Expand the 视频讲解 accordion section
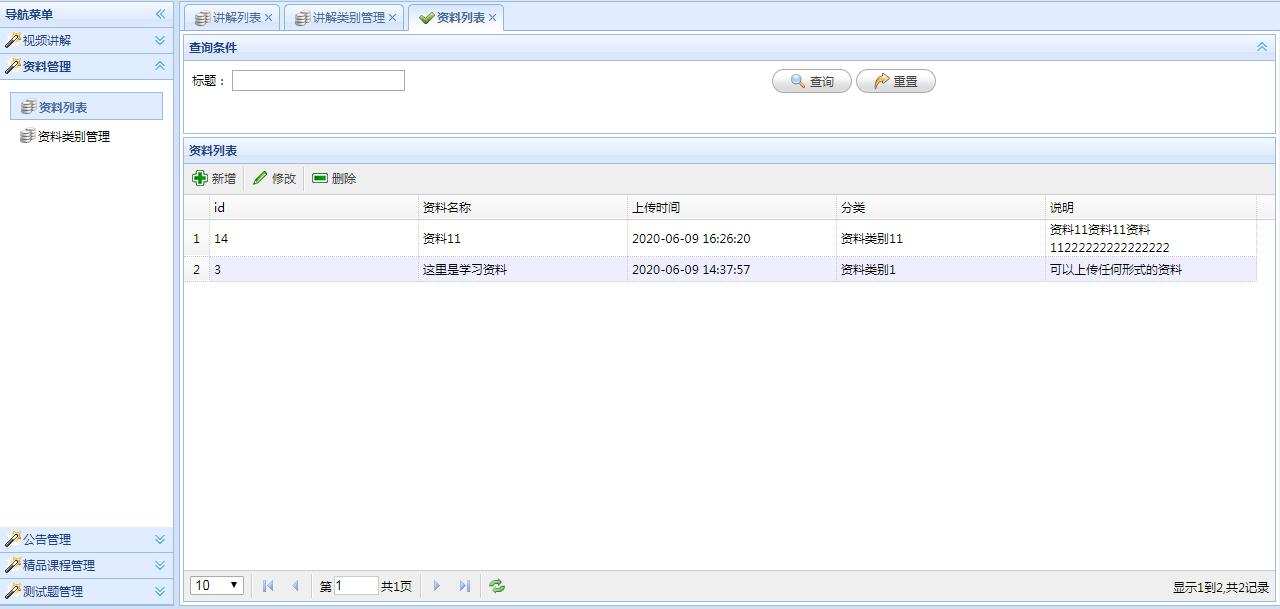Image resolution: width=1280 pixels, height=609 pixels. coord(160,40)
